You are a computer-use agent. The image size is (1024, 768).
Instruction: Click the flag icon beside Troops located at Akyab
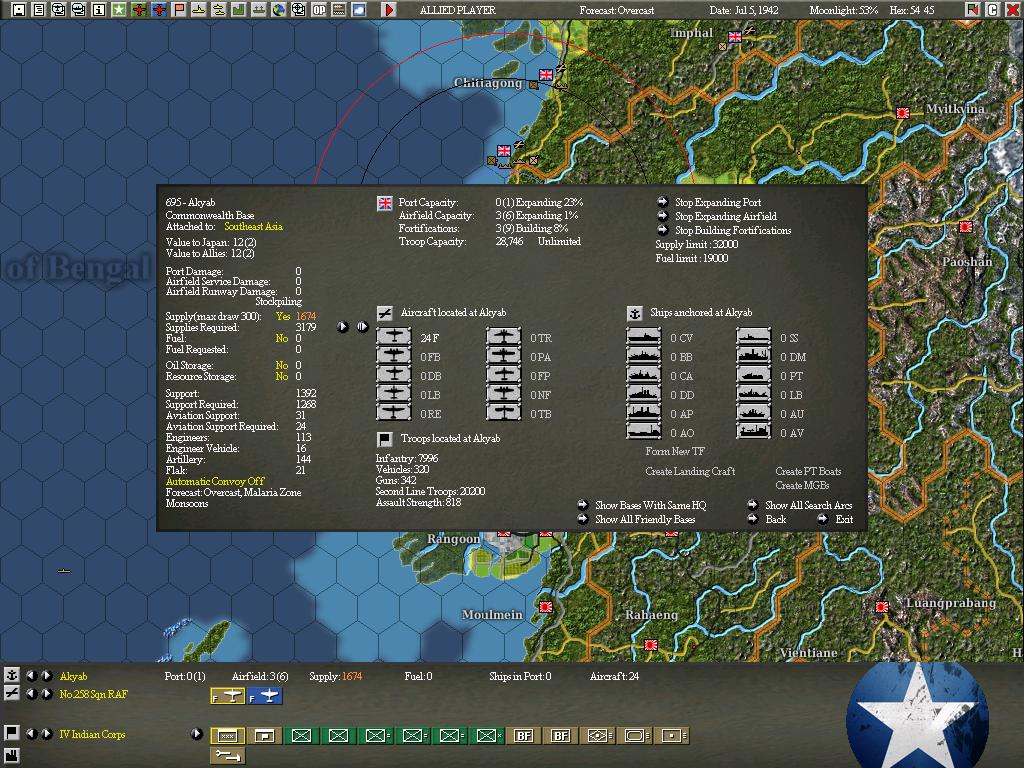coord(385,439)
